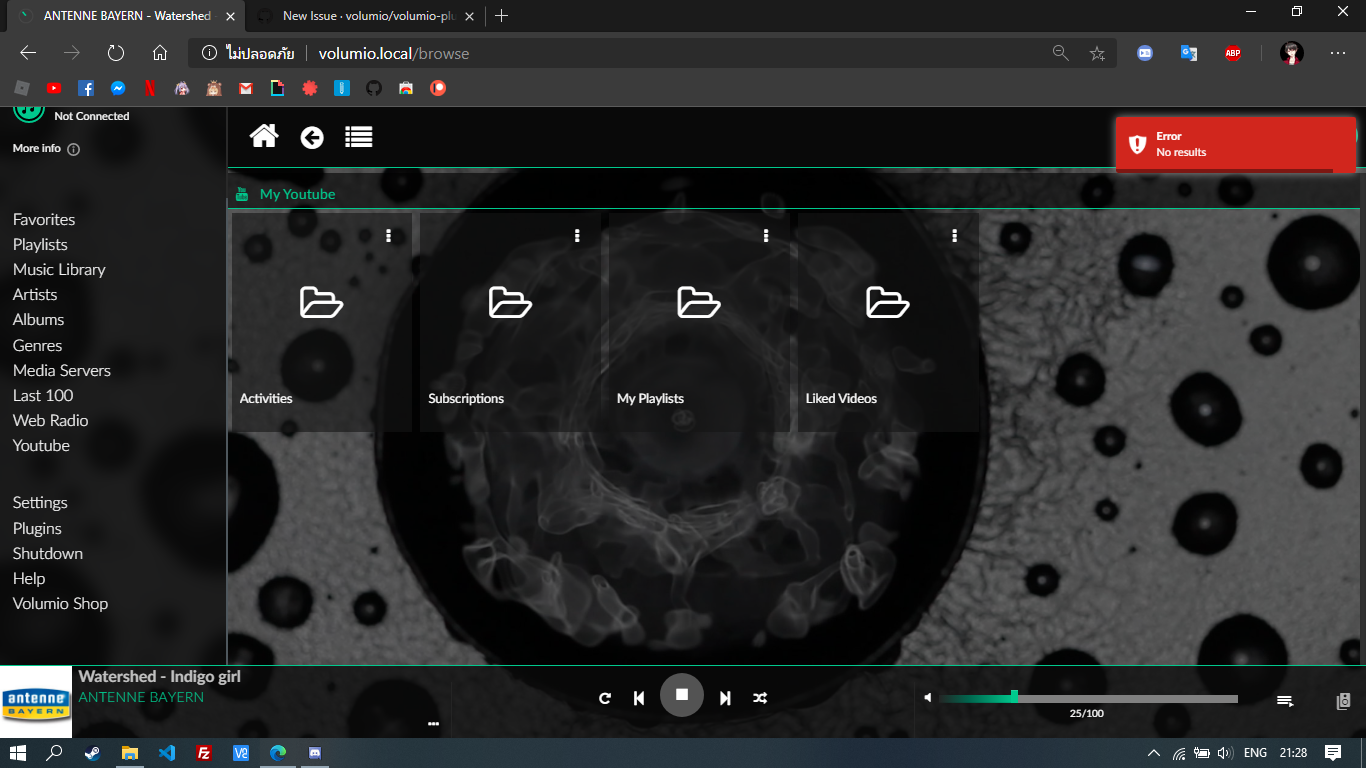The width and height of the screenshot is (1366, 768).
Task: Open the options menu for Liked Videos
Action: [x=953, y=236]
